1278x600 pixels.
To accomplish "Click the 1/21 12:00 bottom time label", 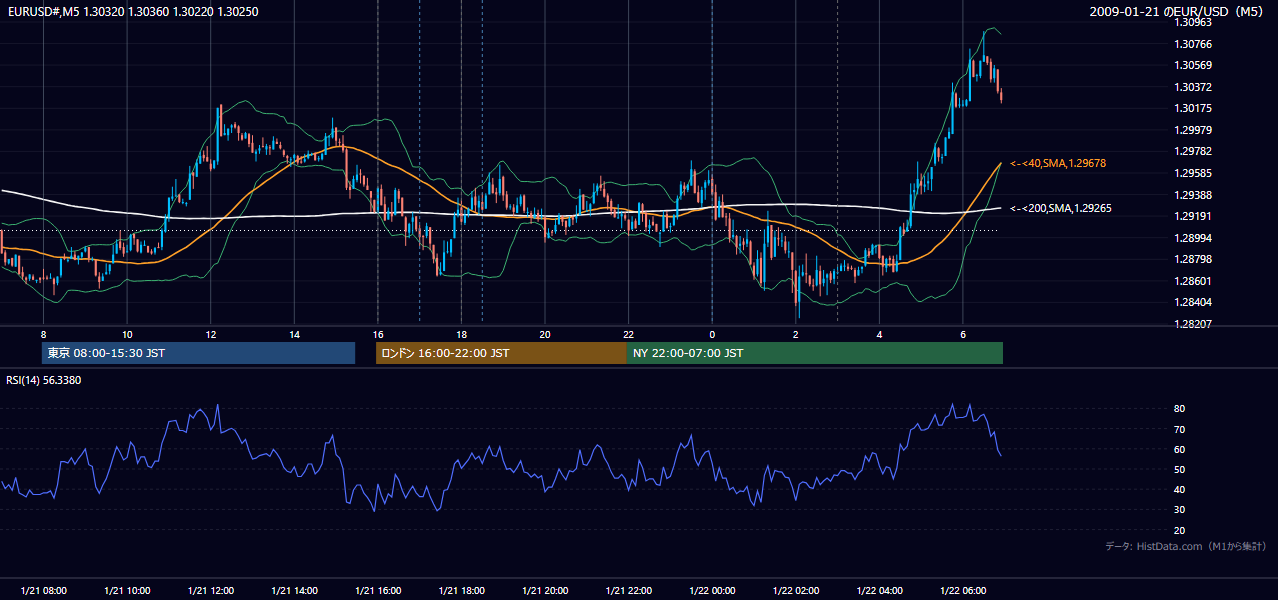I will click(x=211, y=591).
